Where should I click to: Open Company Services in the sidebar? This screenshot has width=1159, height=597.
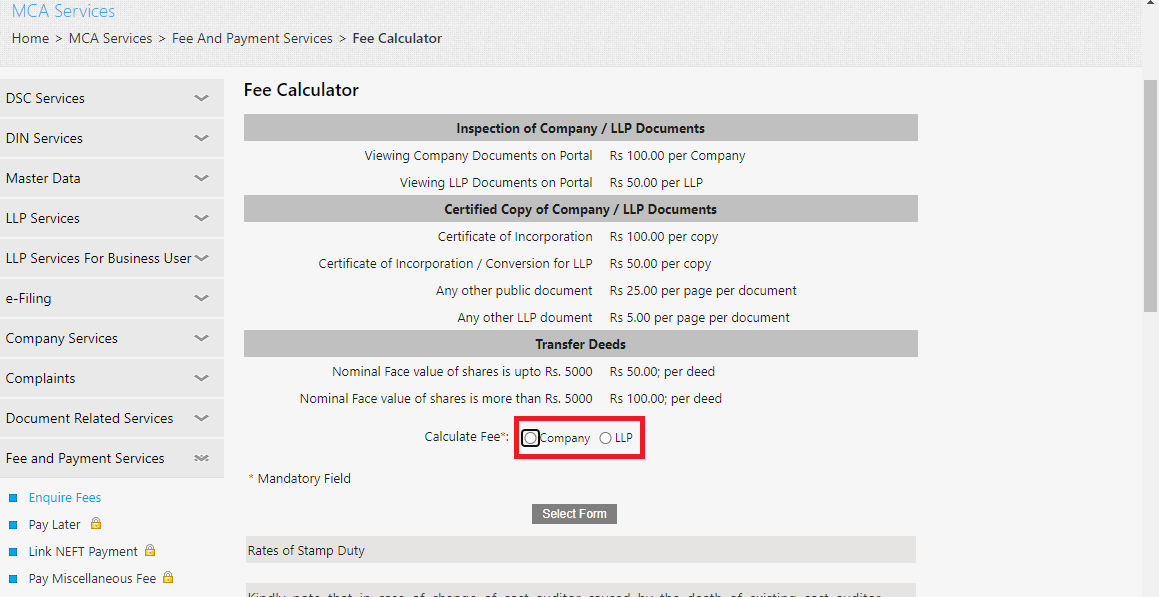(x=62, y=338)
